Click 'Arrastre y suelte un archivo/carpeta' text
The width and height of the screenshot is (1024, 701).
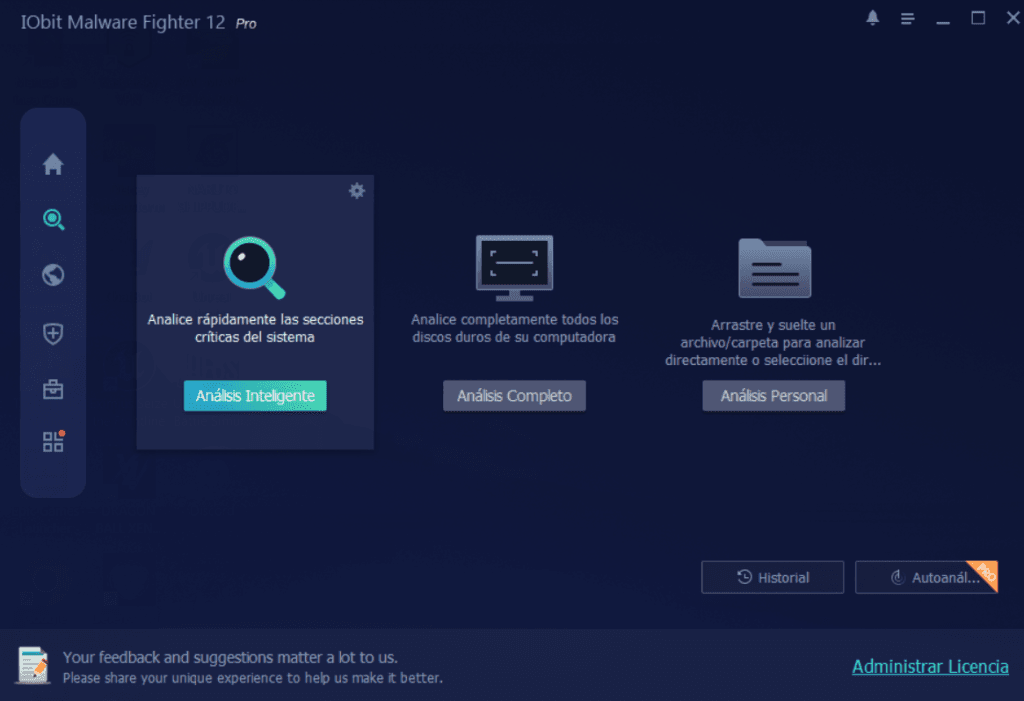(773, 342)
